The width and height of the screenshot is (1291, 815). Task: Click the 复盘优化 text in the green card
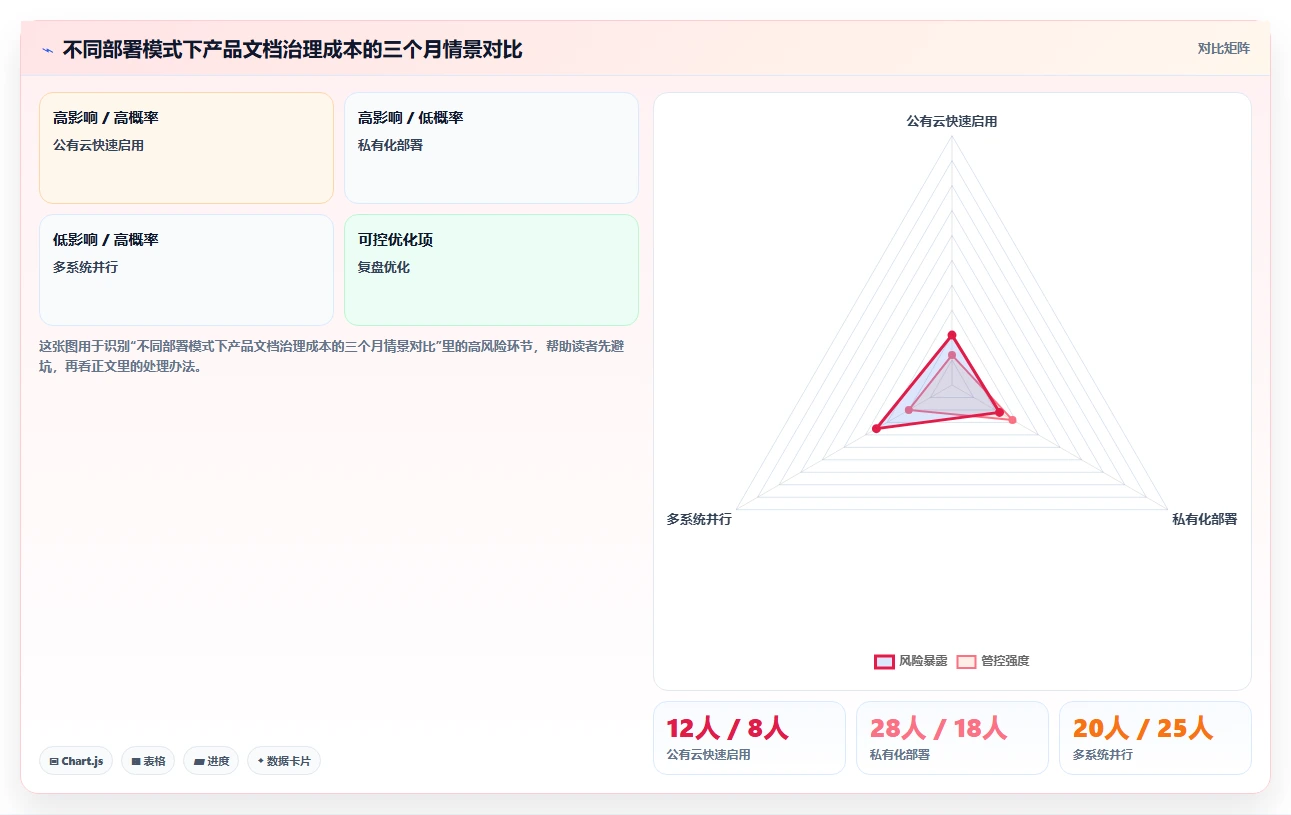point(384,267)
